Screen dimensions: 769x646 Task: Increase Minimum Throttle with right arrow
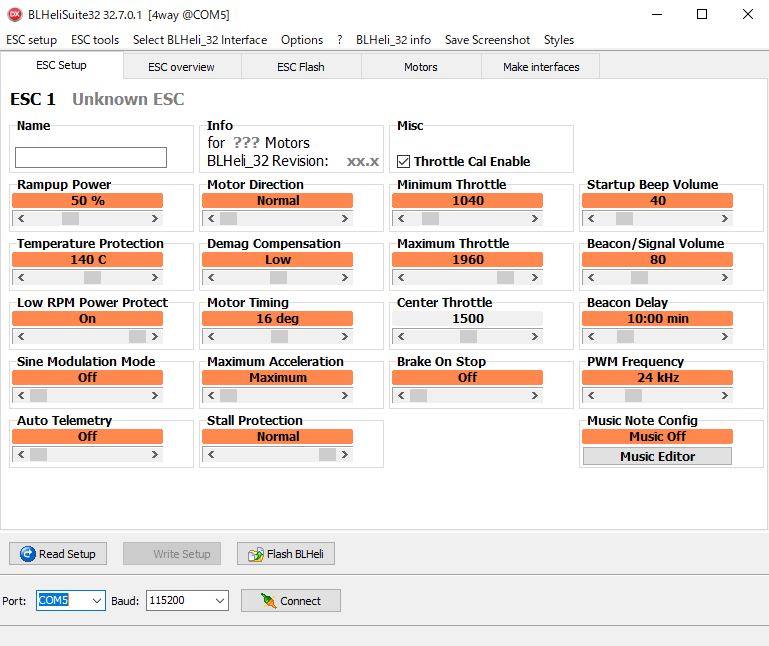click(535, 218)
